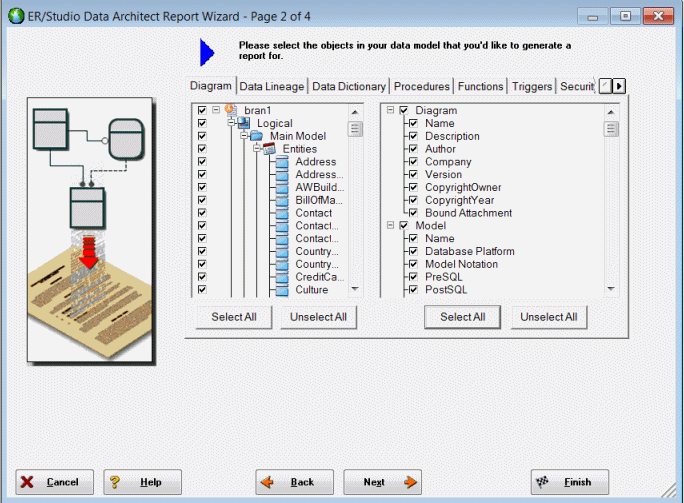Click the question mark Help icon
The width and height of the screenshot is (684, 503).
(x=115, y=482)
